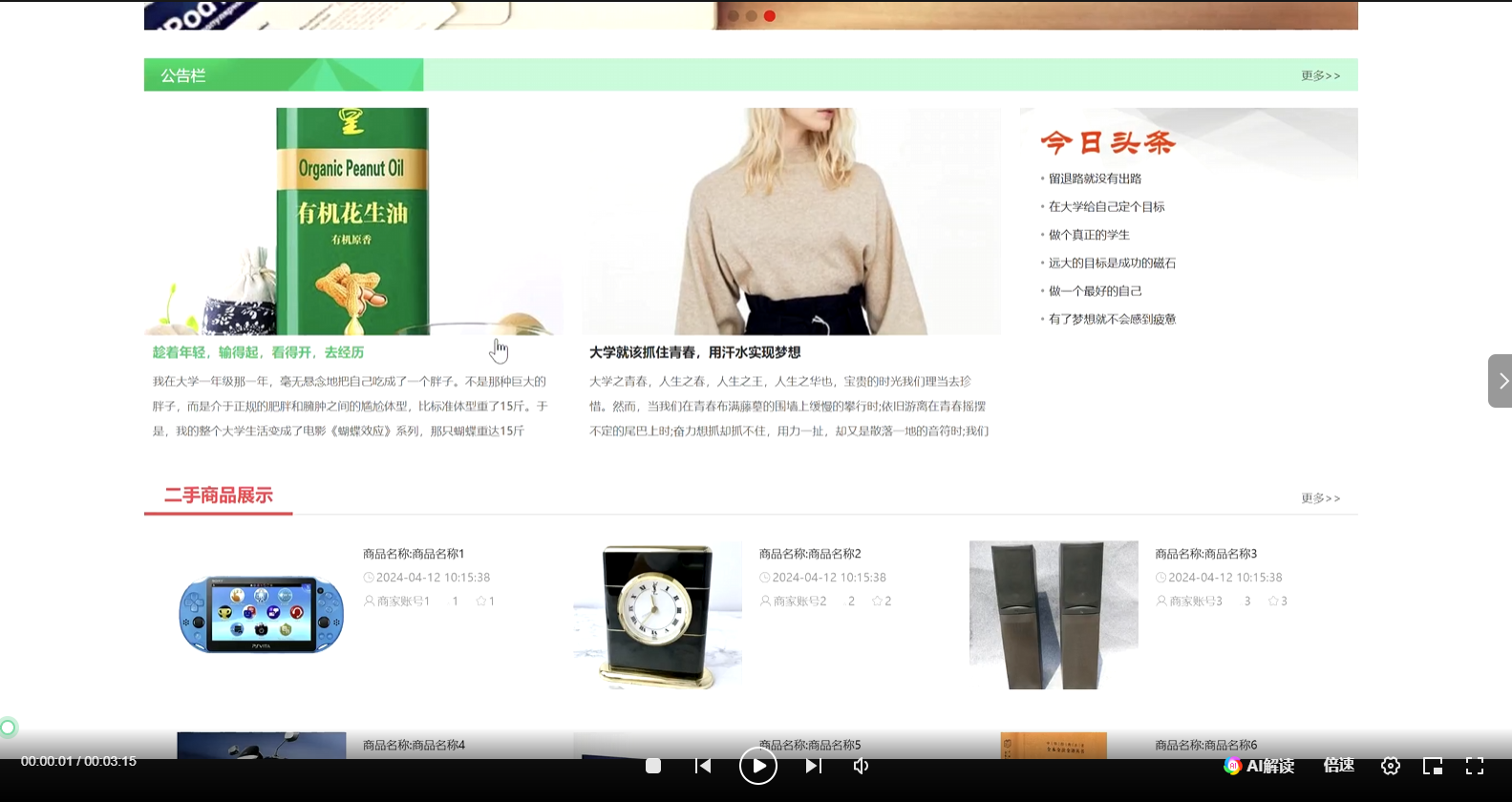Stop the video with the square button
Screen dimensions: 1512x802
(653, 766)
